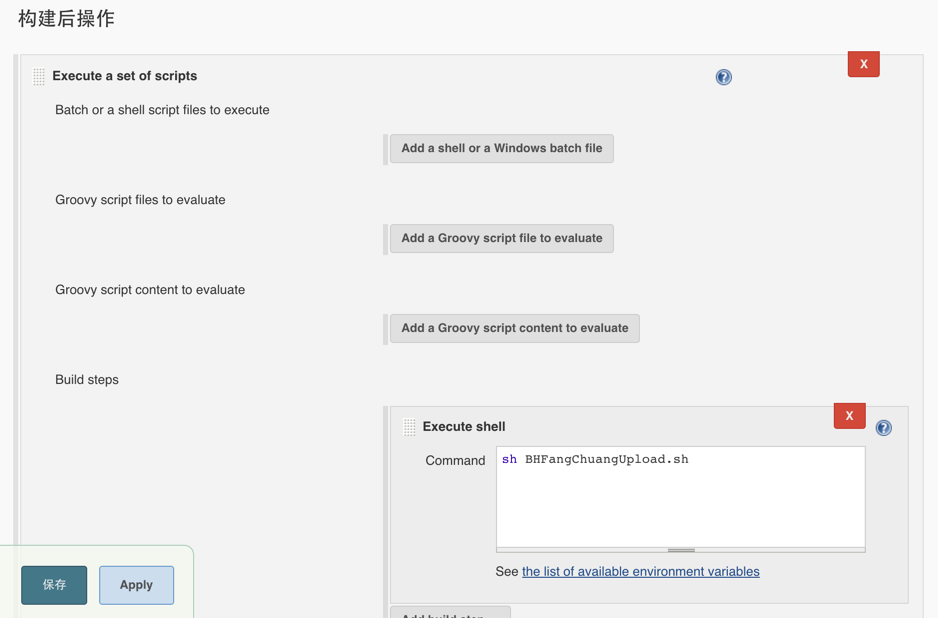Open the list of available environment variables link
Viewport: 938px width, 618px height.
tap(640, 572)
